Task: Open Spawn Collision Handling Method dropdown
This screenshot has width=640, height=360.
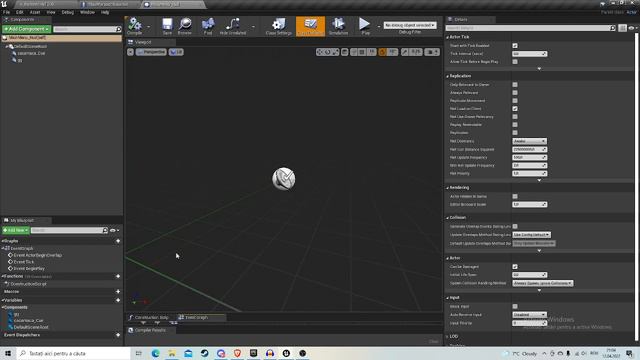Action: click(x=543, y=283)
